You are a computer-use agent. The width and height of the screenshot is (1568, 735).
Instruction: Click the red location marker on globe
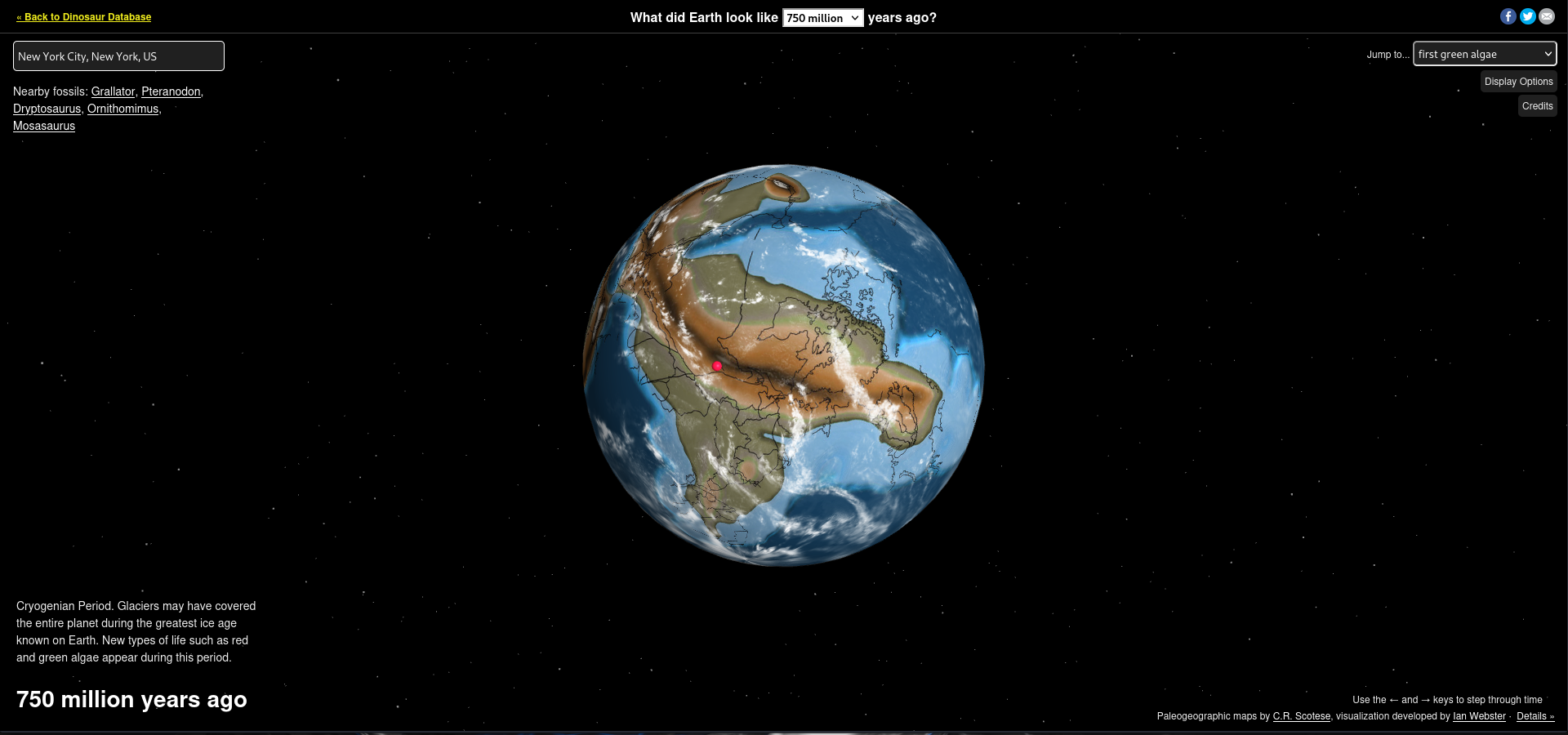pos(717,366)
